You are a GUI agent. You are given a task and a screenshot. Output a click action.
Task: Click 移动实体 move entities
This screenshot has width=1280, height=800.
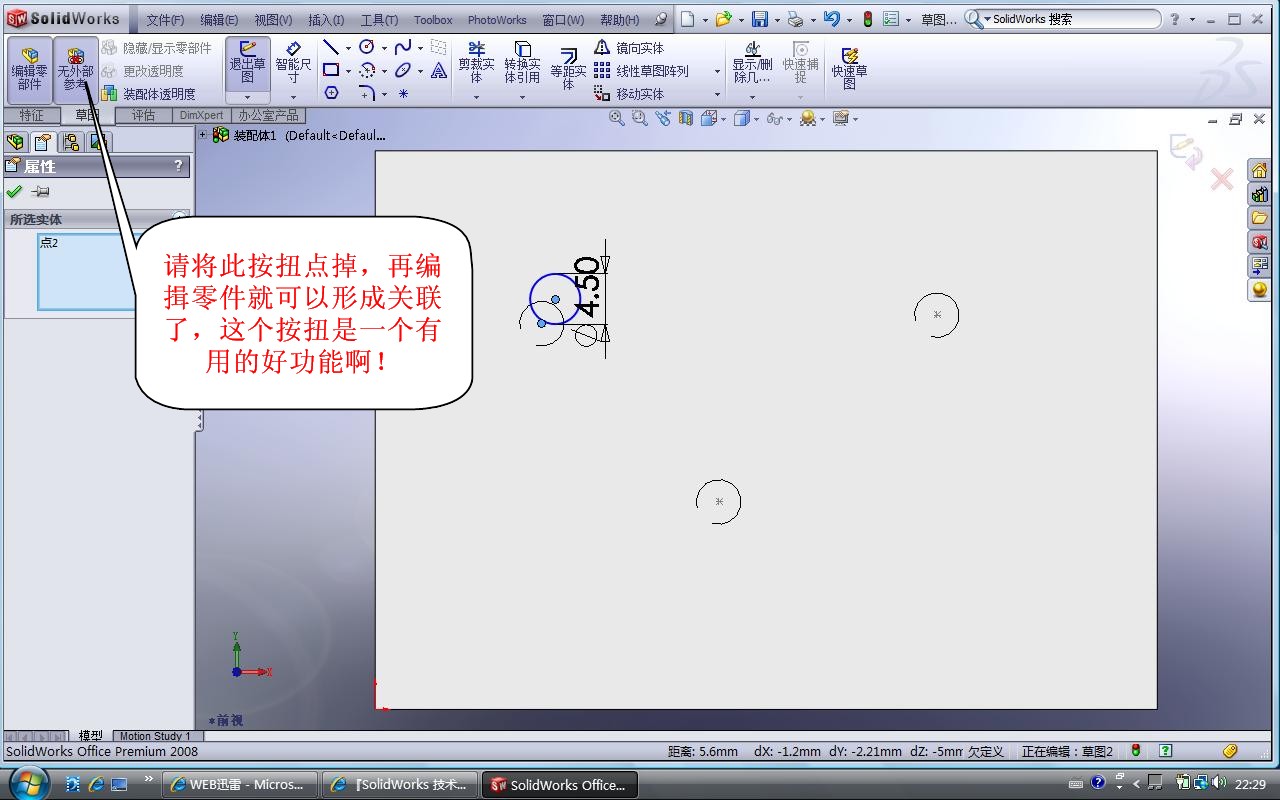(628, 94)
